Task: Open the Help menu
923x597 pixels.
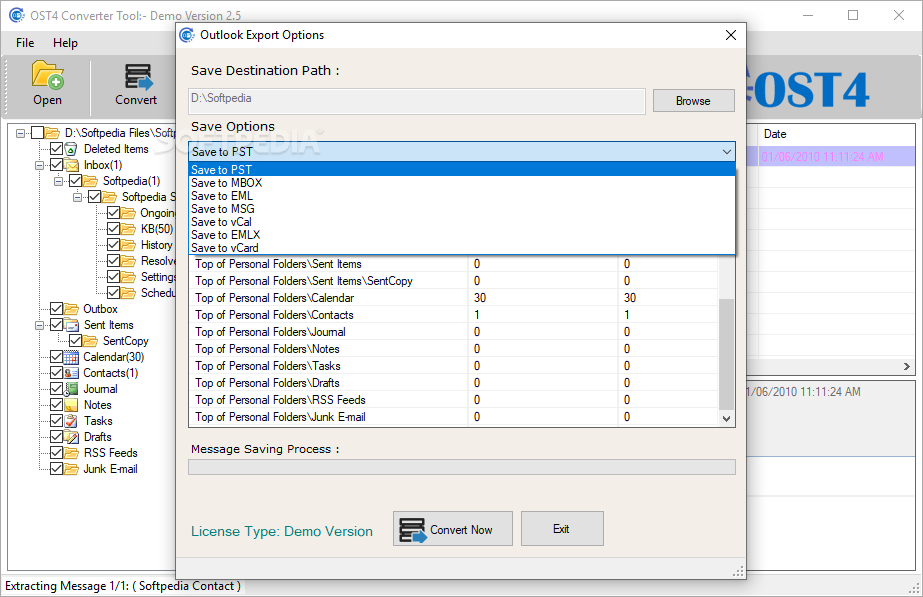Action: coord(65,43)
